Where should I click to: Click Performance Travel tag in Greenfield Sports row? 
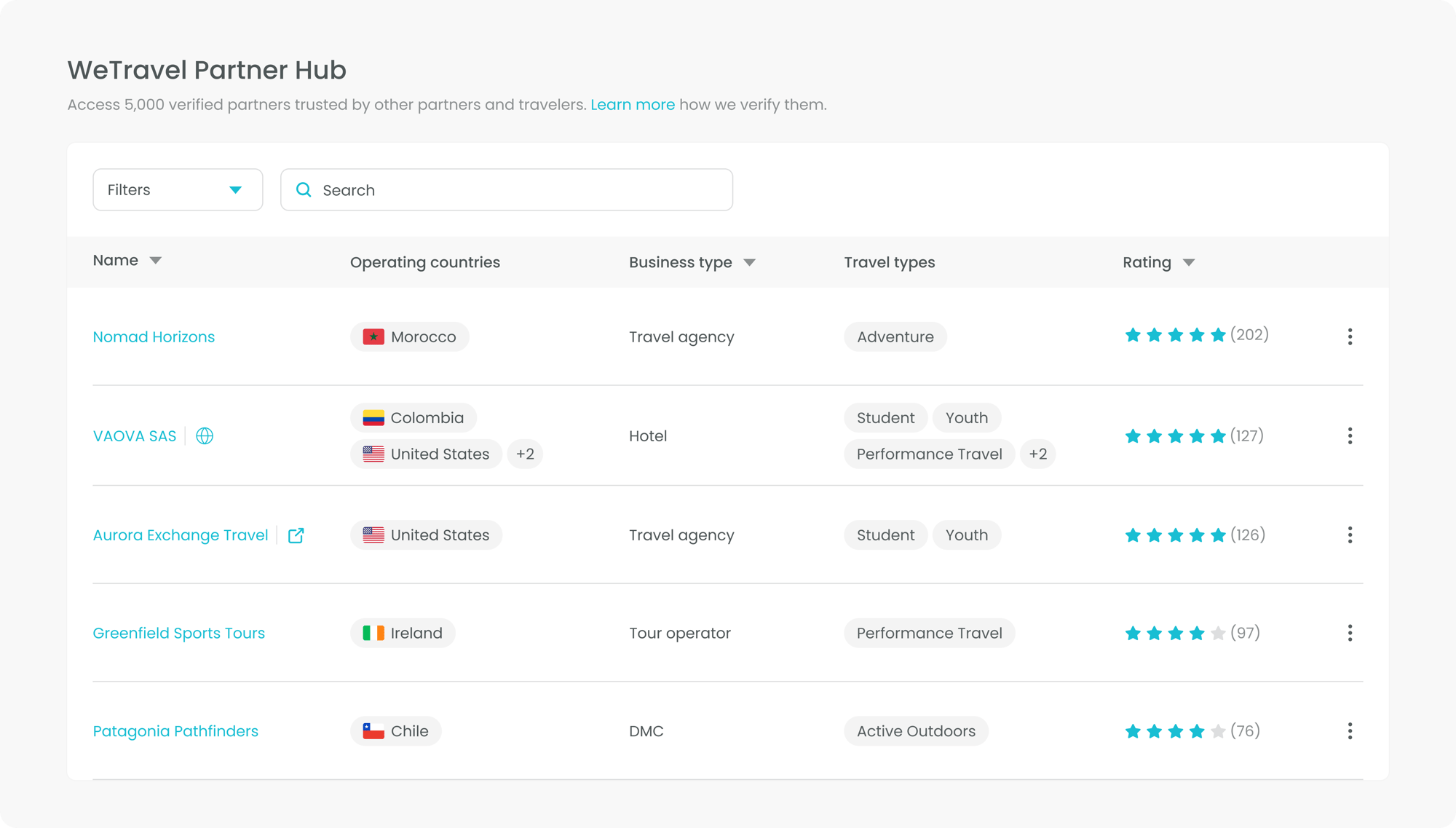click(x=930, y=634)
